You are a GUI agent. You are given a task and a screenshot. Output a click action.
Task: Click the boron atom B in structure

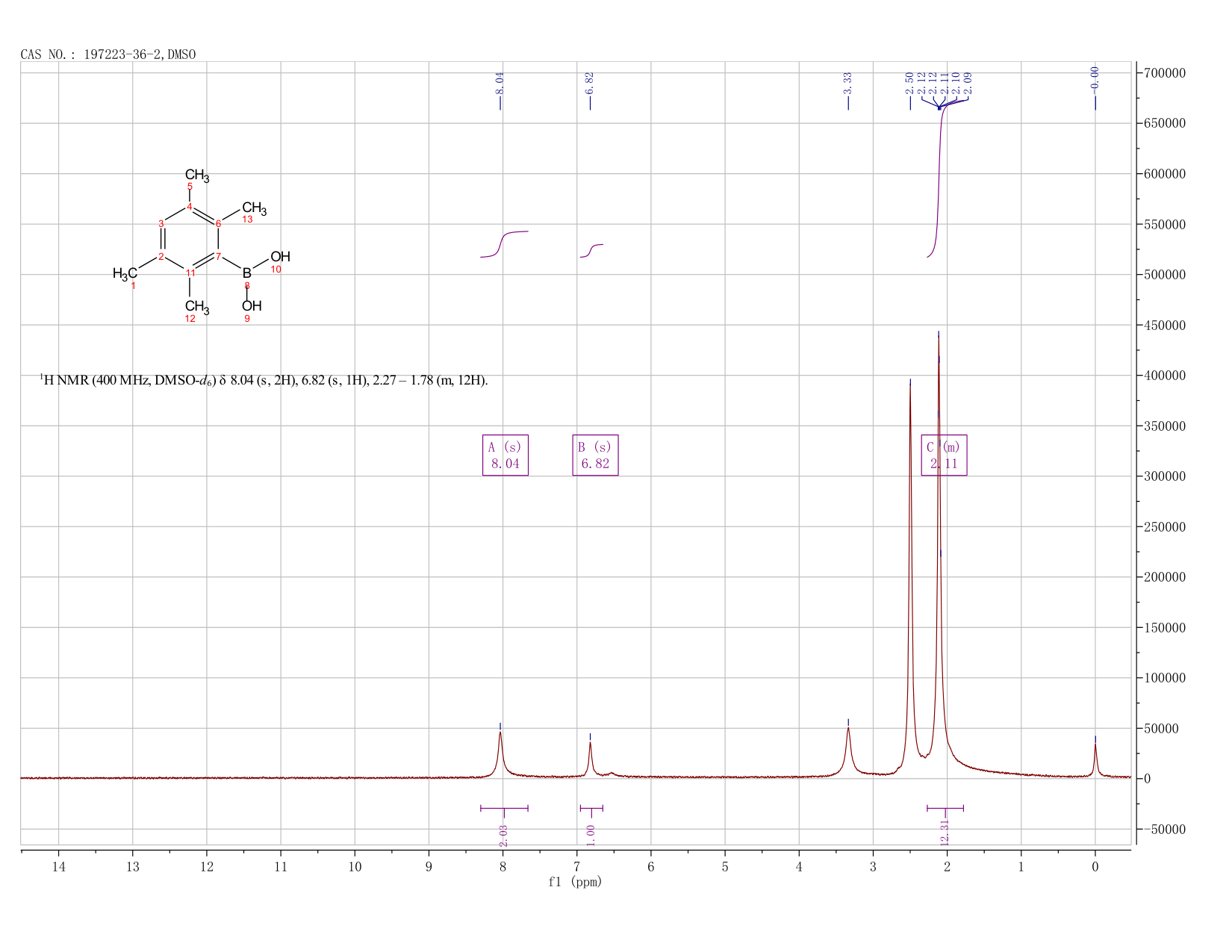pyautogui.click(x=247, y=273)
